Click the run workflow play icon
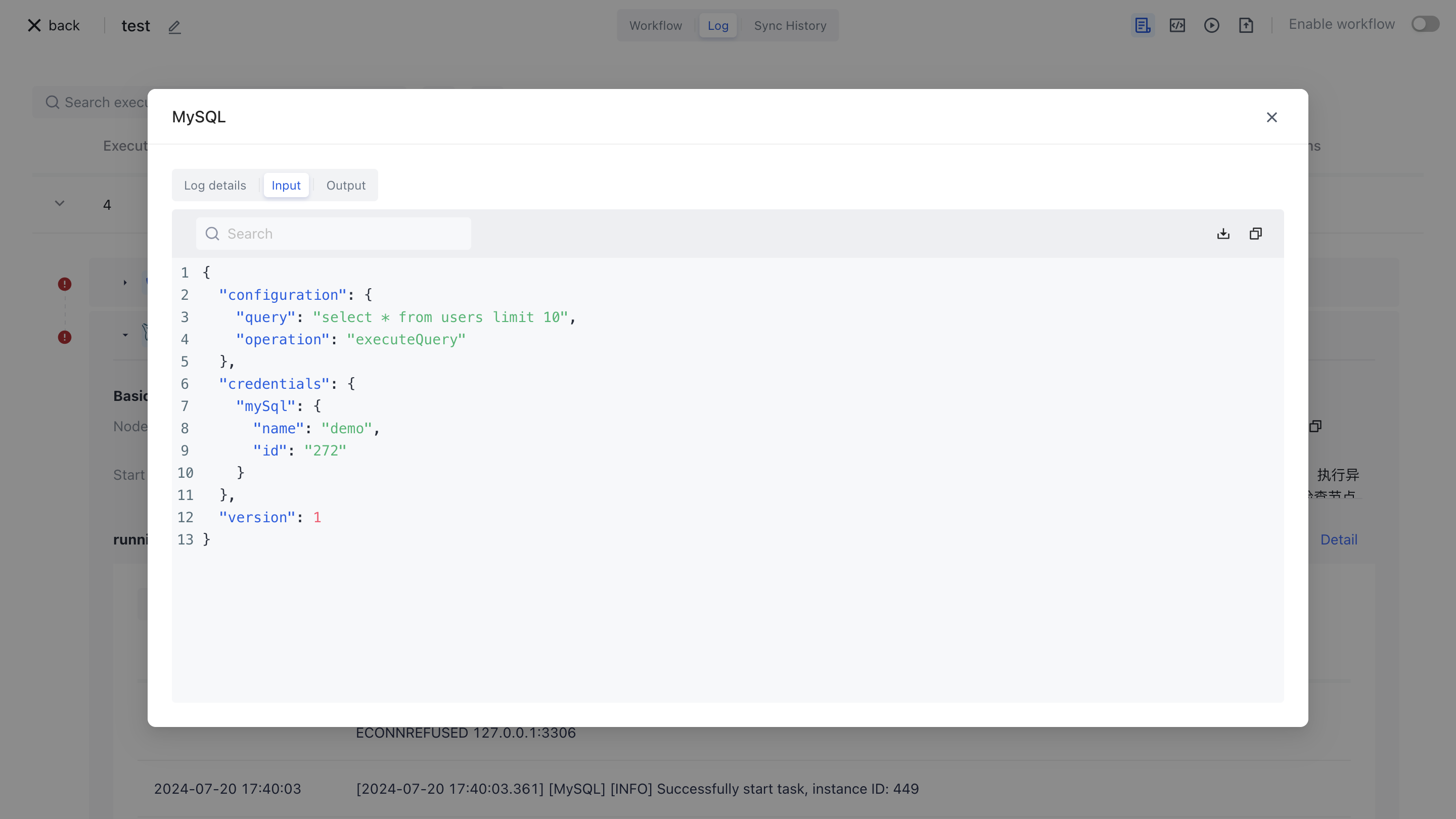This screenshot has height=819, width=1456. tap(1211, 25)
